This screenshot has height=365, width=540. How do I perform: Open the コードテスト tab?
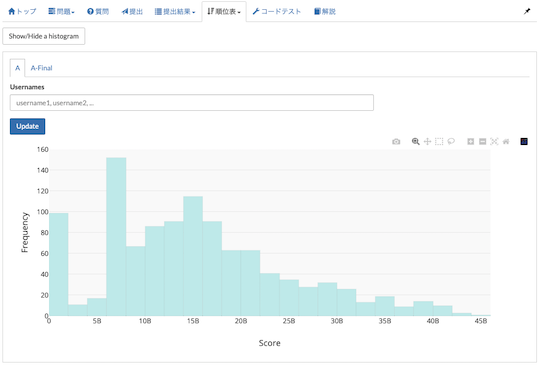click(x=277, y=11)
